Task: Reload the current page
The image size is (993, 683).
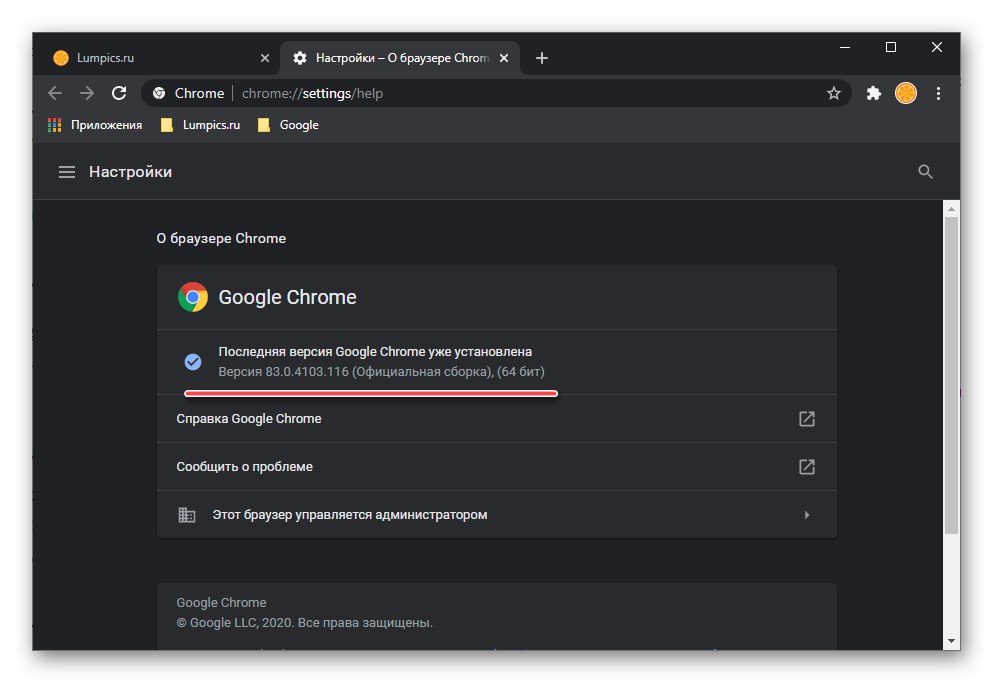Action: point(119,93)
